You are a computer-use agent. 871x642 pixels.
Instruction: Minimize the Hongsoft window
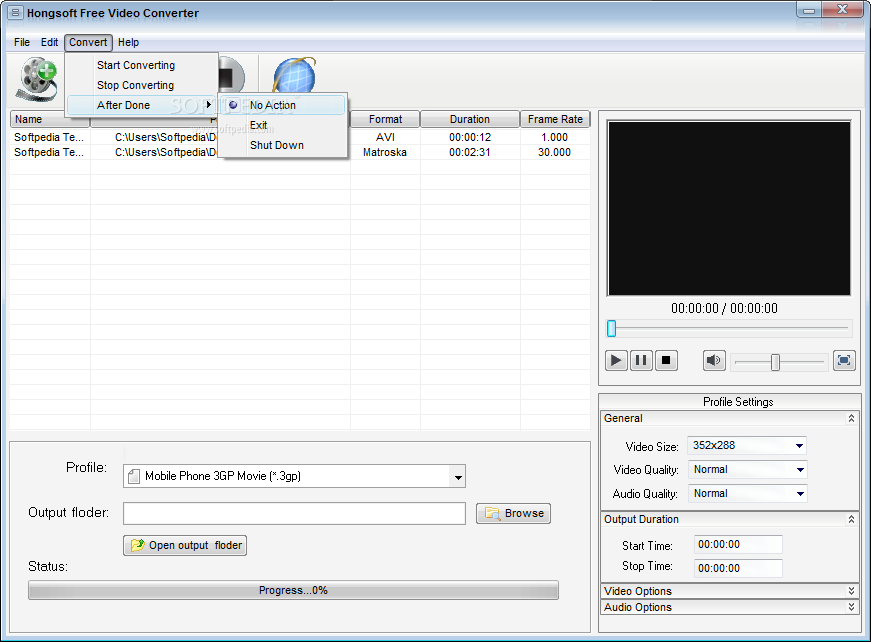809,10
